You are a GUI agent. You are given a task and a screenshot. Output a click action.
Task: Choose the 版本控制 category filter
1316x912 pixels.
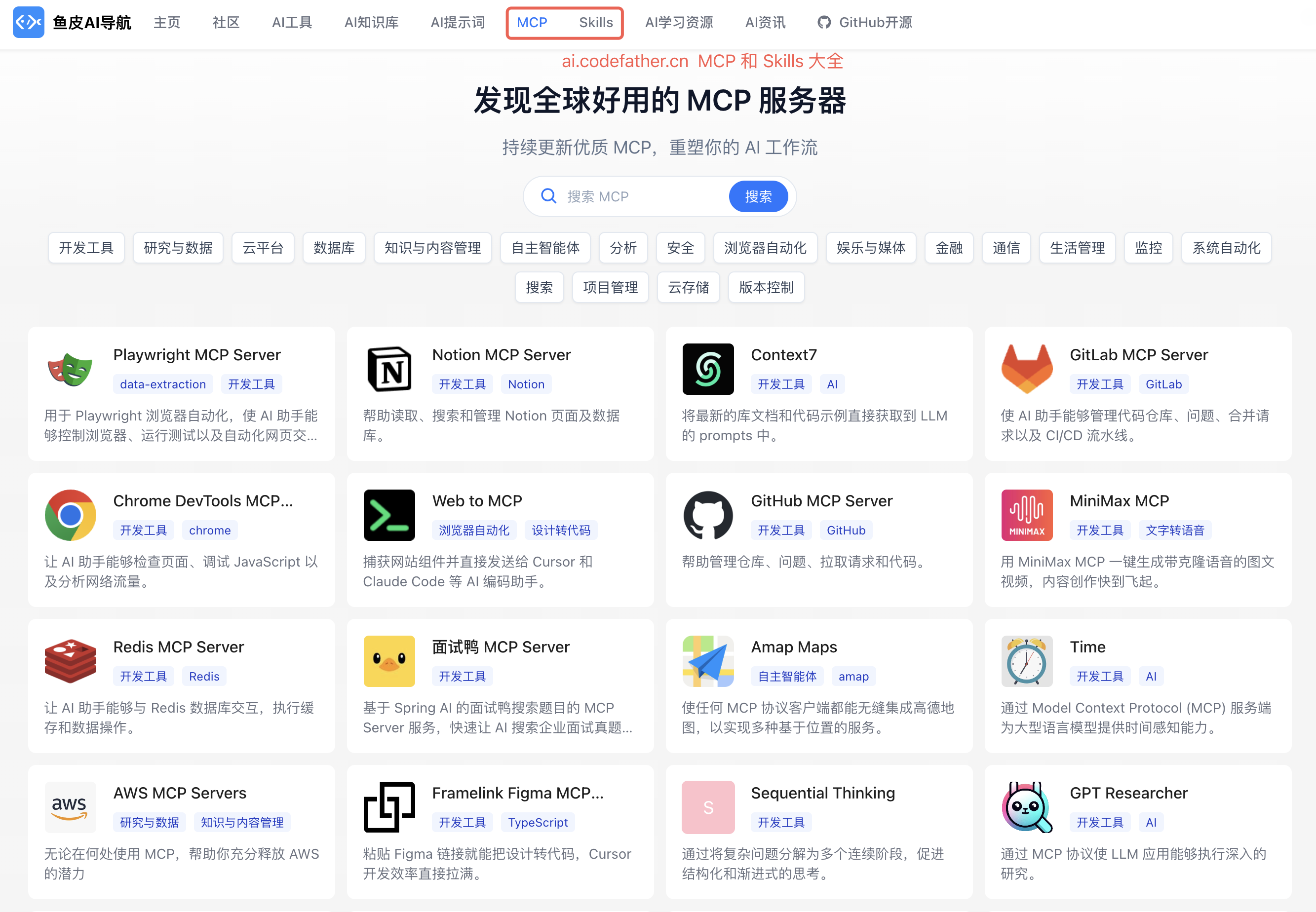(x=766, y=287)
